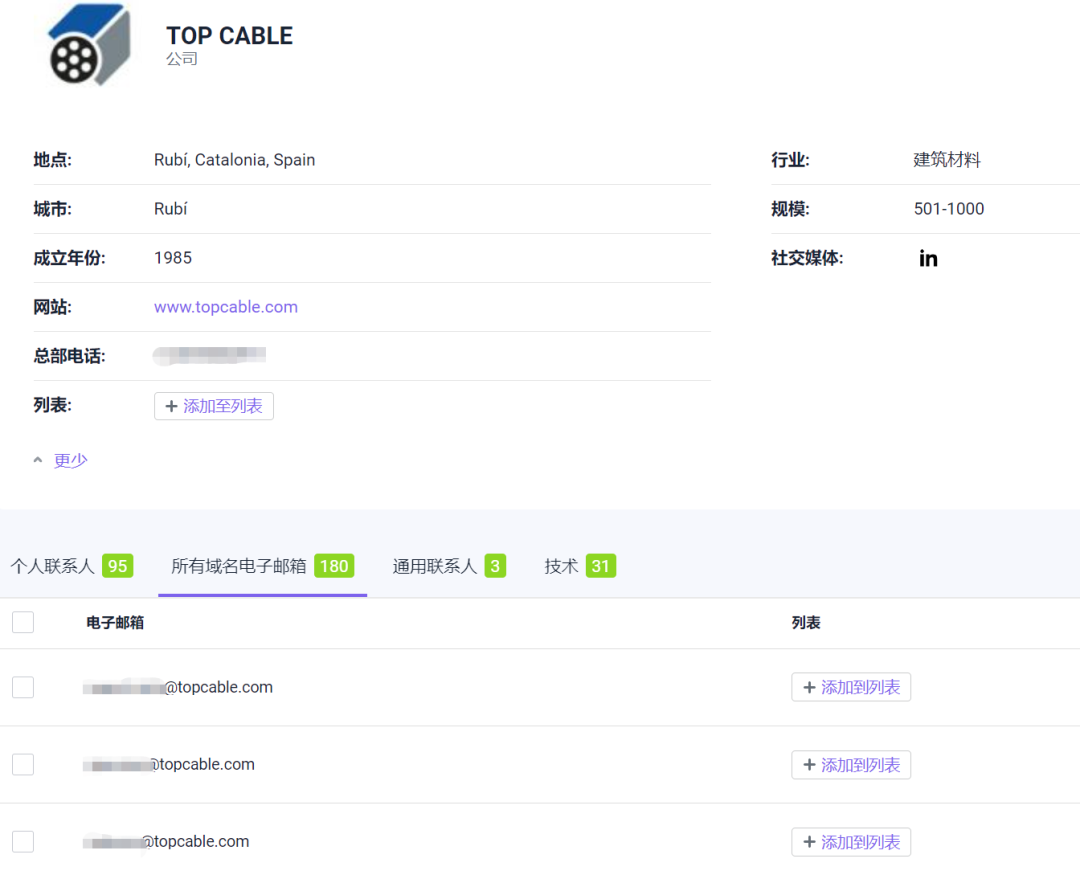The image size is (1080, 879).
Task: Click the company size 501-1000
Action: (948, 209)
